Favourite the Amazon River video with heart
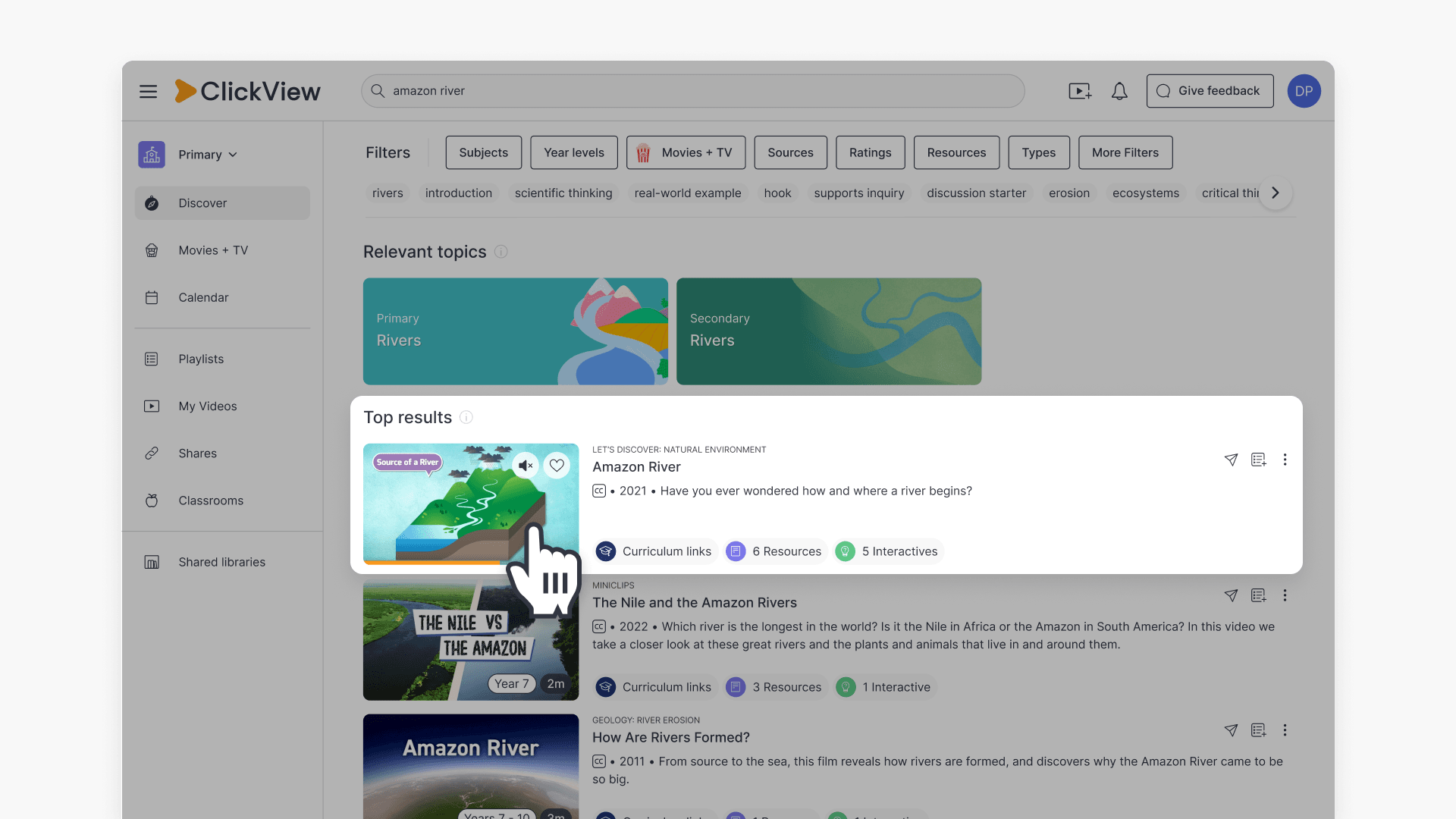The height and width of the screenshot is (819, 1456). coord(557,466)
